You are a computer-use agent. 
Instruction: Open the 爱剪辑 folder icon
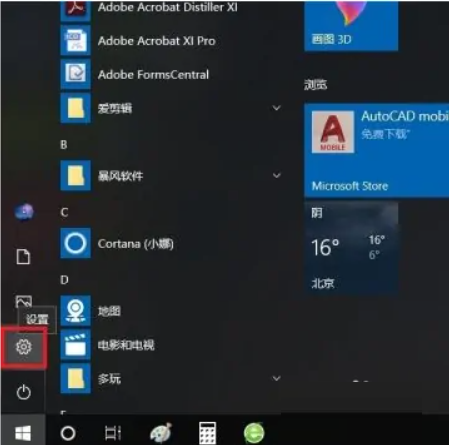(x=76, y=108)
